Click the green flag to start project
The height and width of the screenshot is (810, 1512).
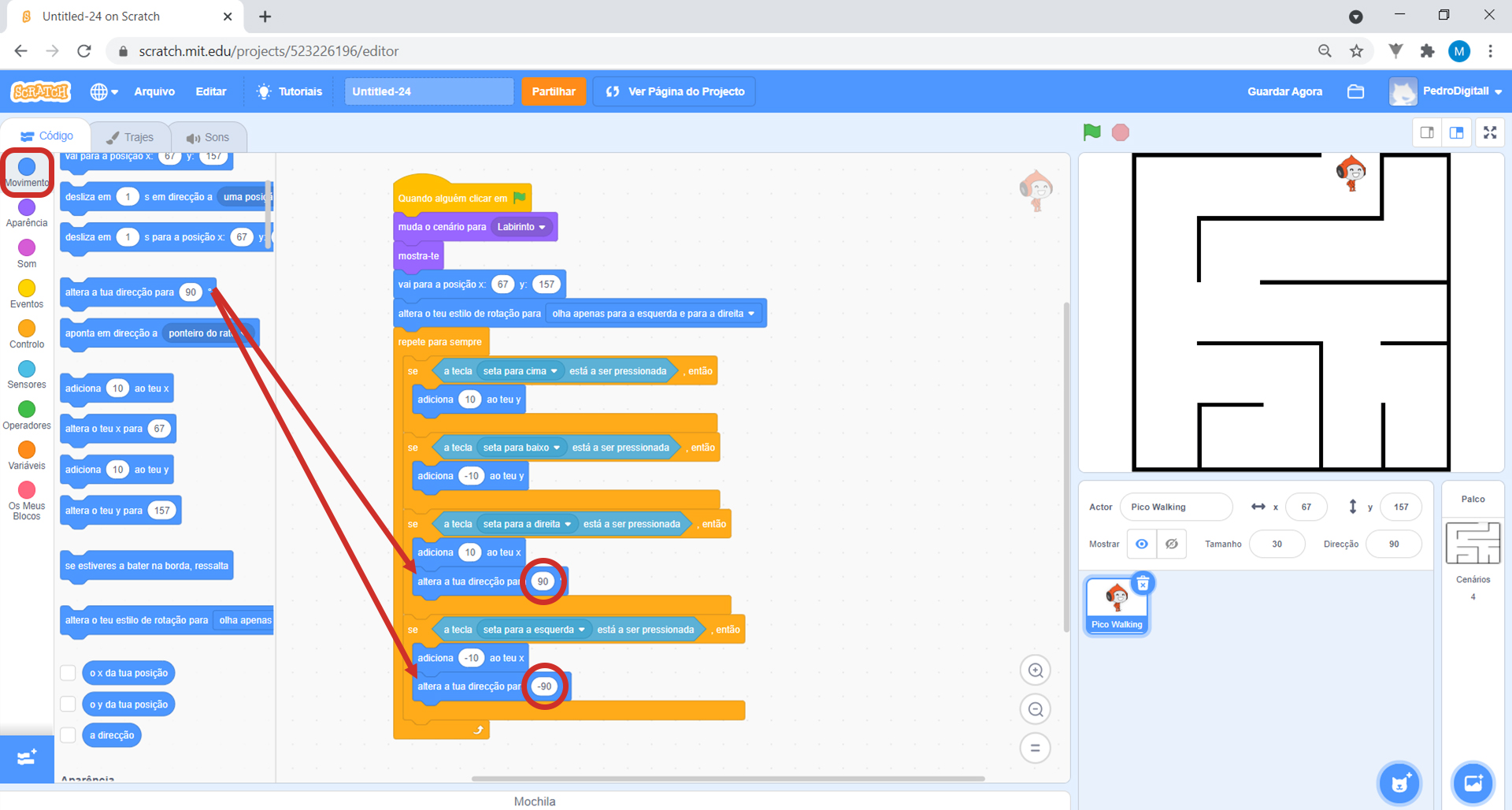click(1091, 132)
